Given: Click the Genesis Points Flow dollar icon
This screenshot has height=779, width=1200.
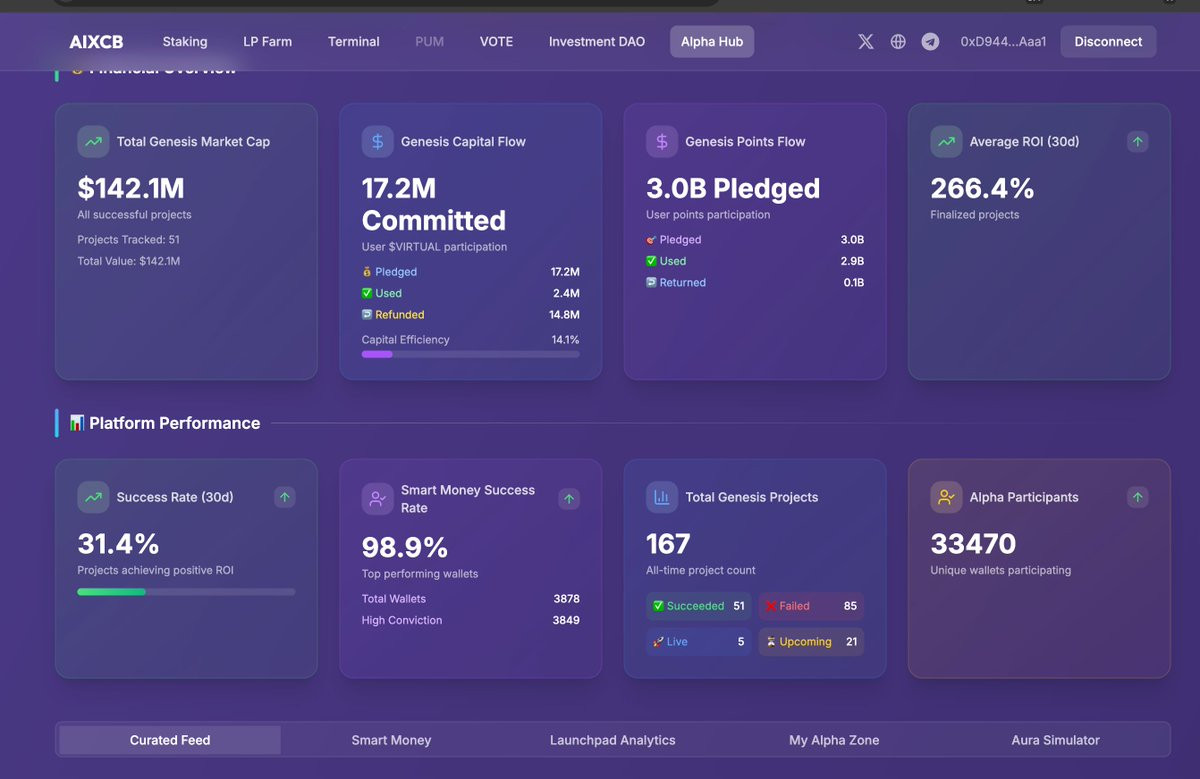Looking at the screenshot, I should tap(662, 142).
